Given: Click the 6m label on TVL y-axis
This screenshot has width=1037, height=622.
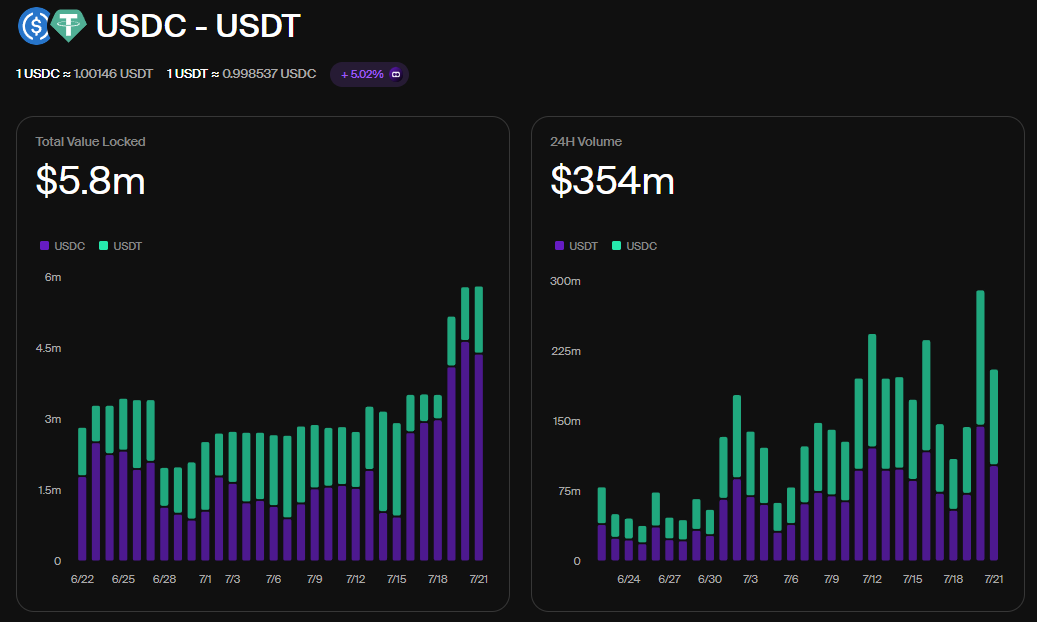Looking at the screenshot, I should (53, 277).
